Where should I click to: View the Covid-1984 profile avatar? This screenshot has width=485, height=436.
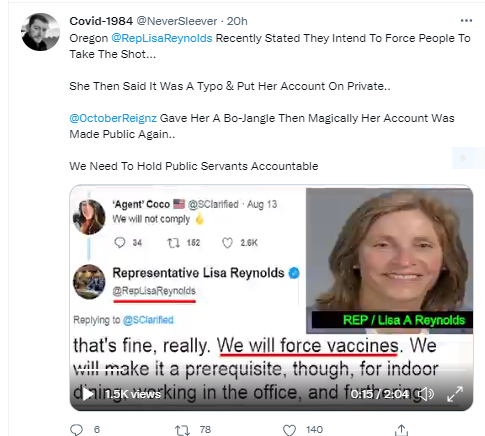pyautogui.click(x=40, y=32)
